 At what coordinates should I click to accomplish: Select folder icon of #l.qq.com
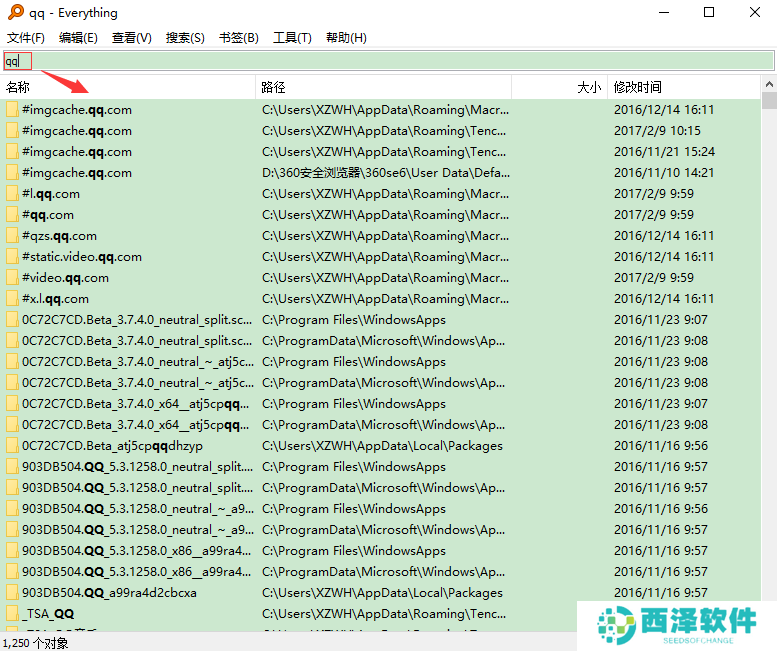pyautogui.click(x=12, y=194)
